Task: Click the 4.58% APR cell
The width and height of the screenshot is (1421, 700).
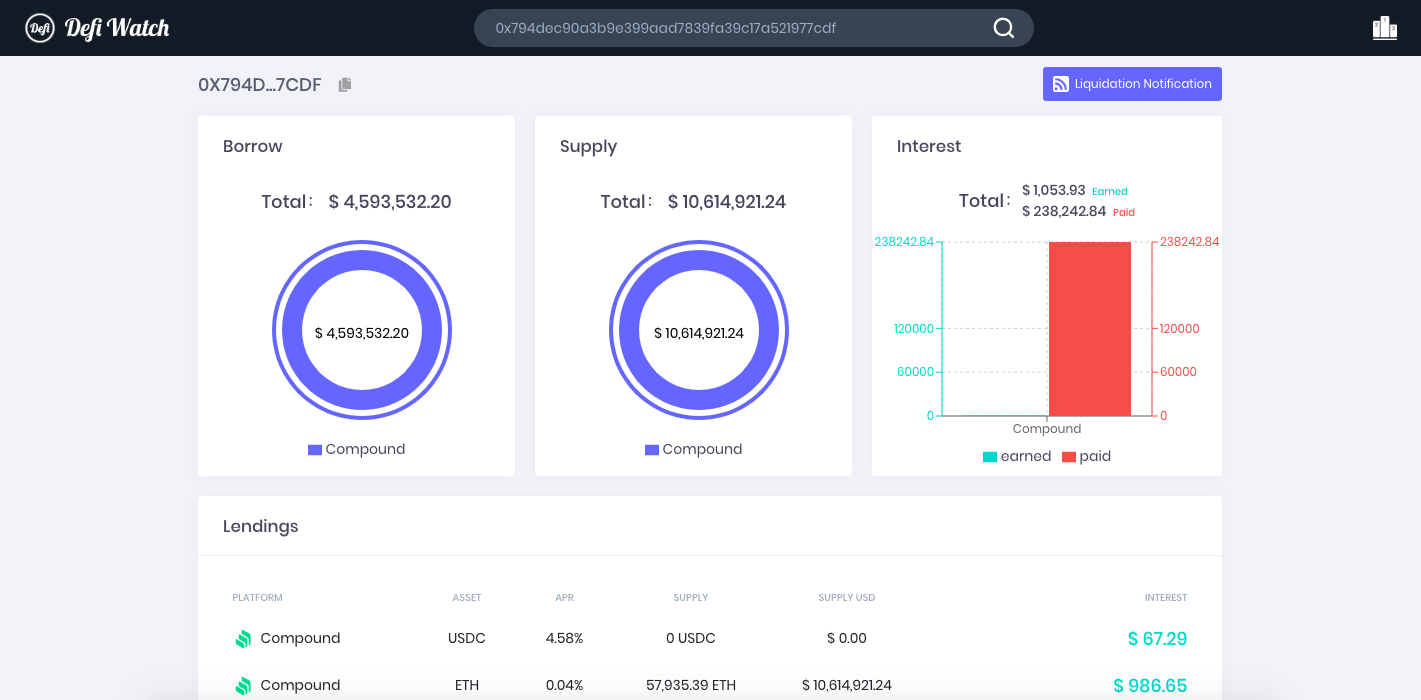Action: [x=564, y=638]
